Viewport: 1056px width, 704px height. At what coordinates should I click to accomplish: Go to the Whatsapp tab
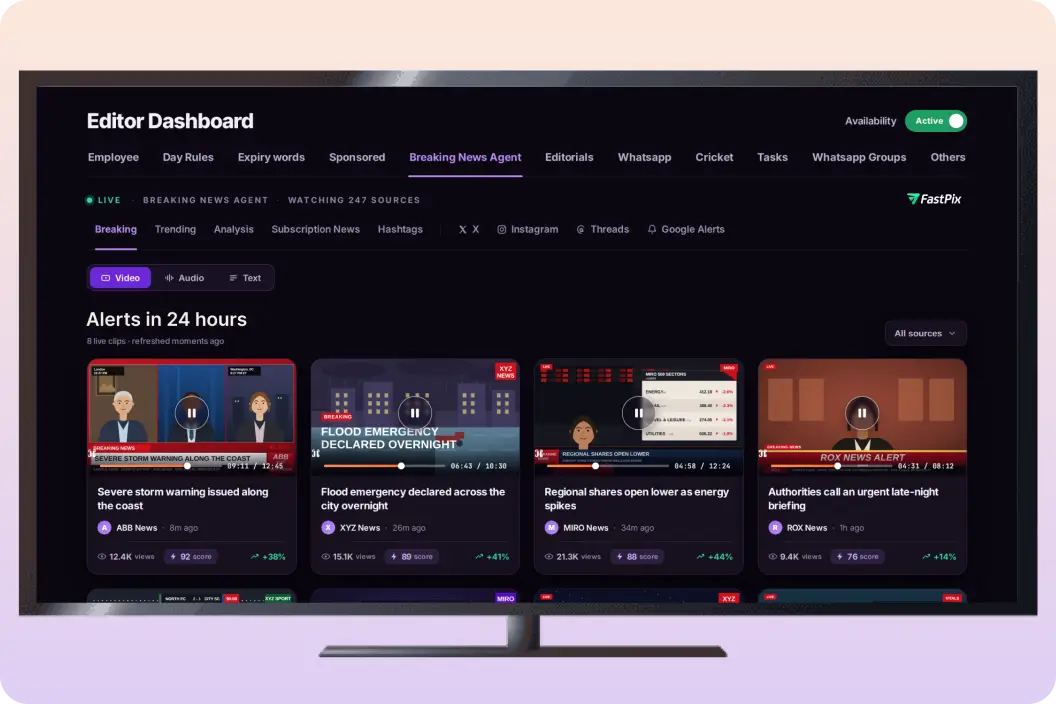645,157
